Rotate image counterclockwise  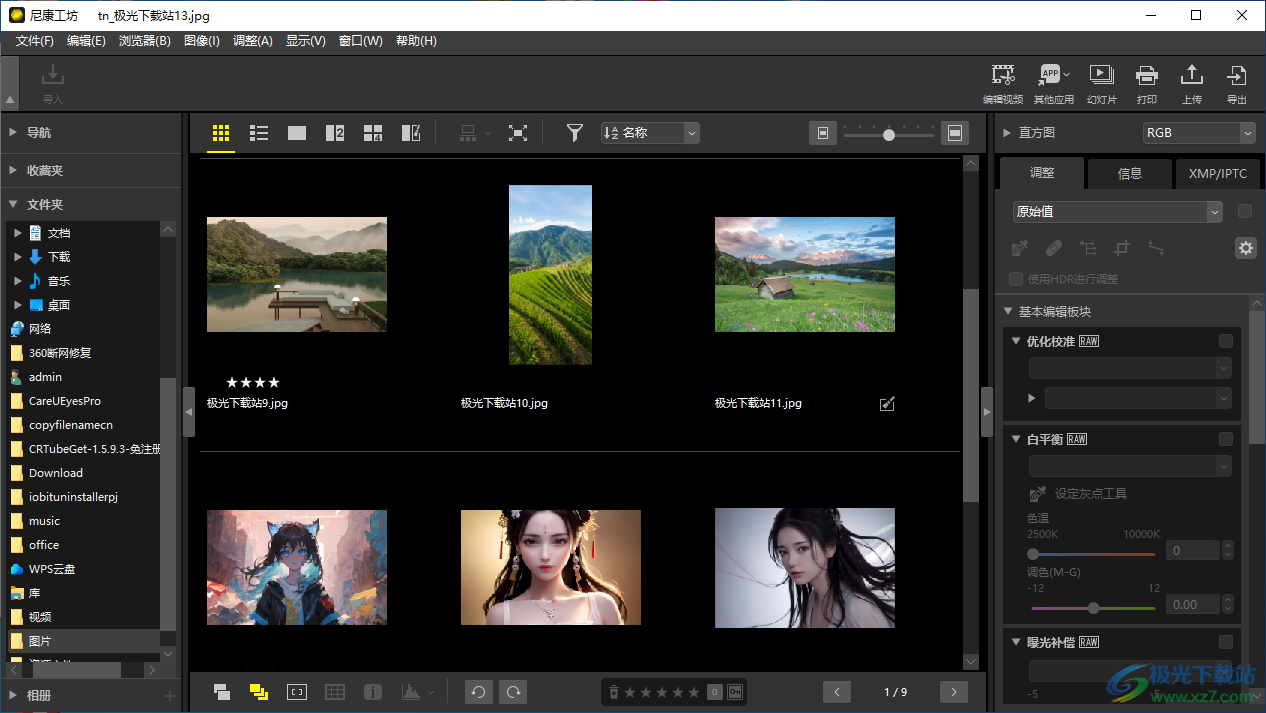(479, 691)
